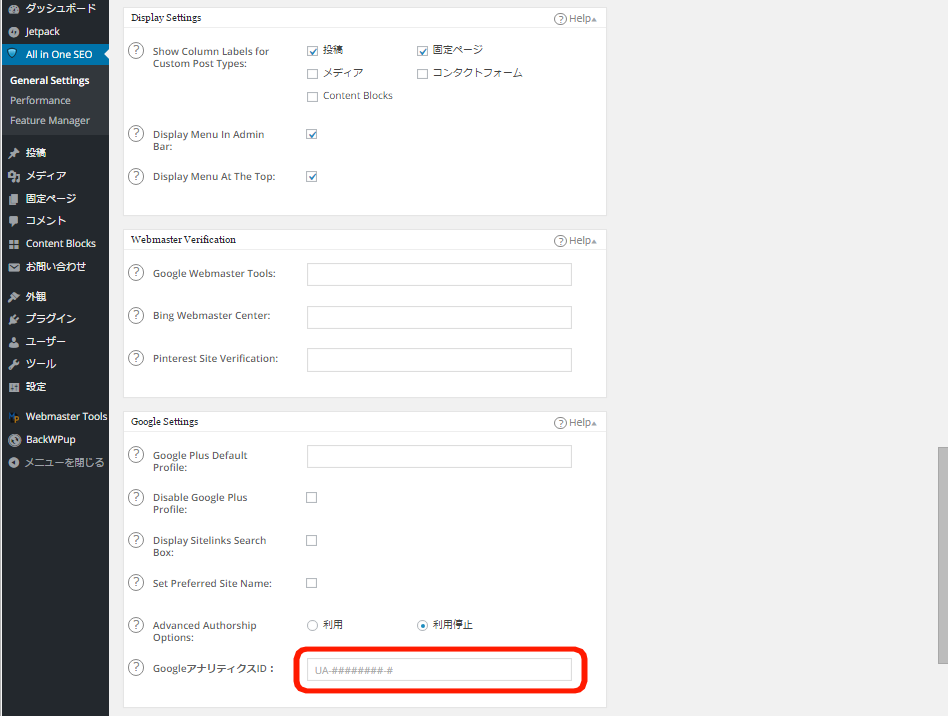Open the プラグイン plugins menu

click(51, 318)
